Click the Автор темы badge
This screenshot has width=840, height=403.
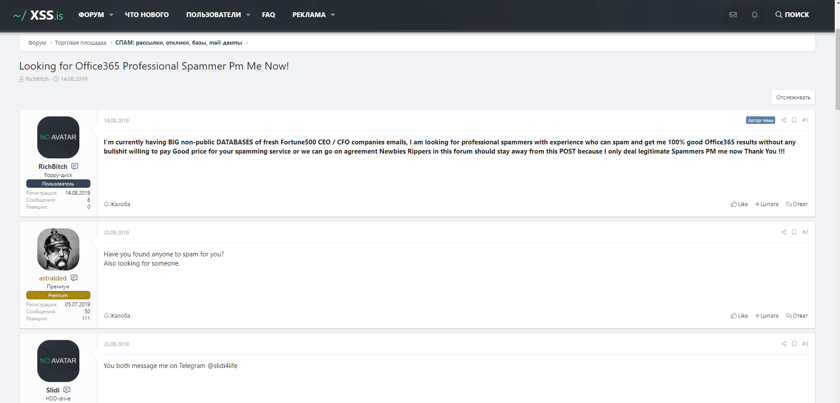[760, 121]
